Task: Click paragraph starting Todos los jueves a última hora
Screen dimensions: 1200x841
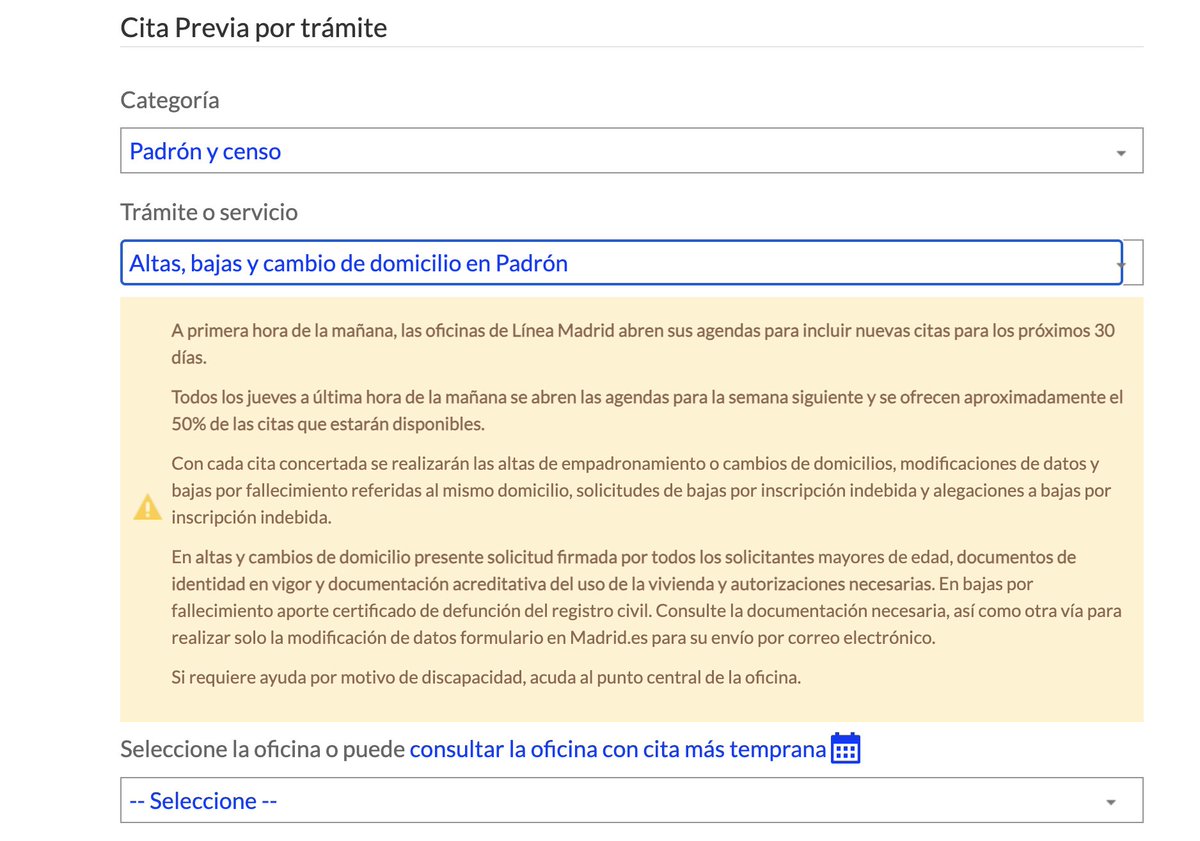Action: pos(647,410)
